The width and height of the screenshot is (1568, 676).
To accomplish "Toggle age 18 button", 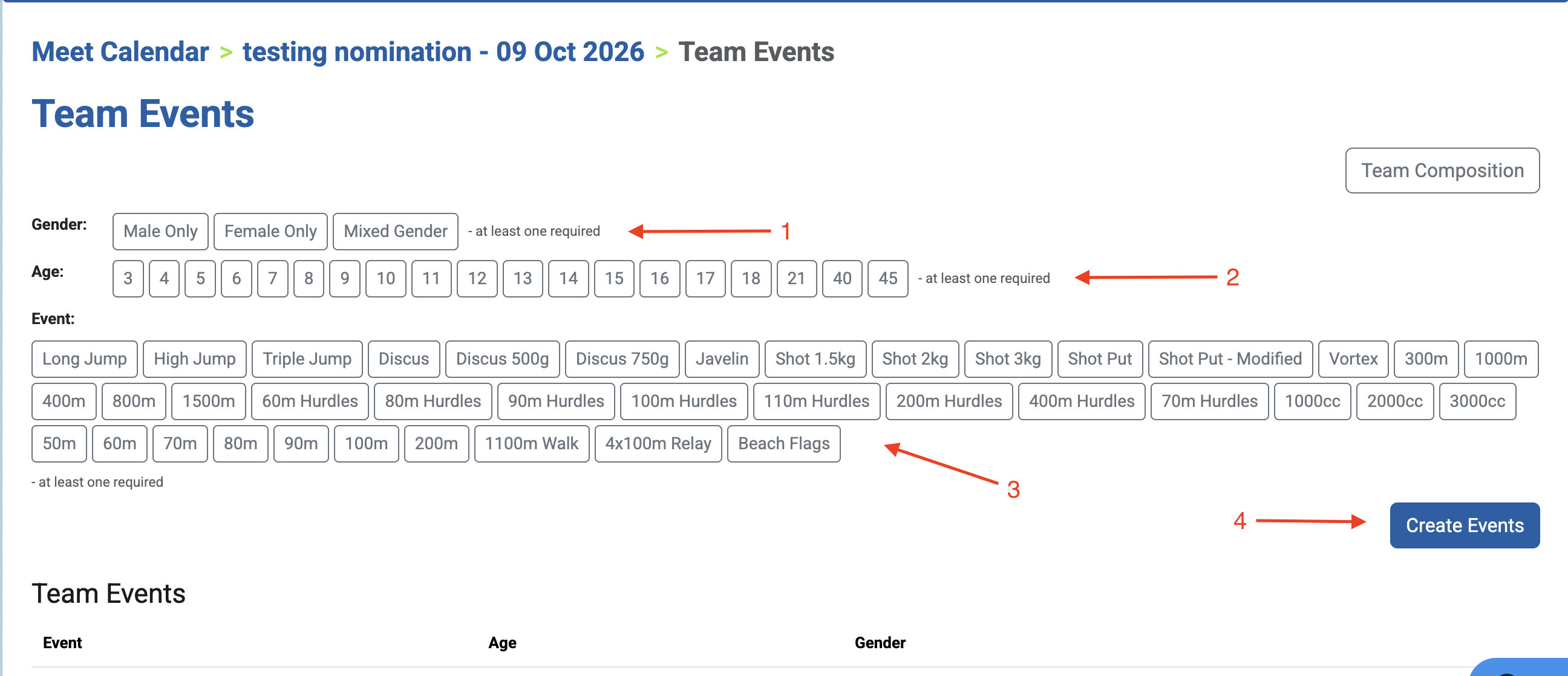I will [751, 279].
